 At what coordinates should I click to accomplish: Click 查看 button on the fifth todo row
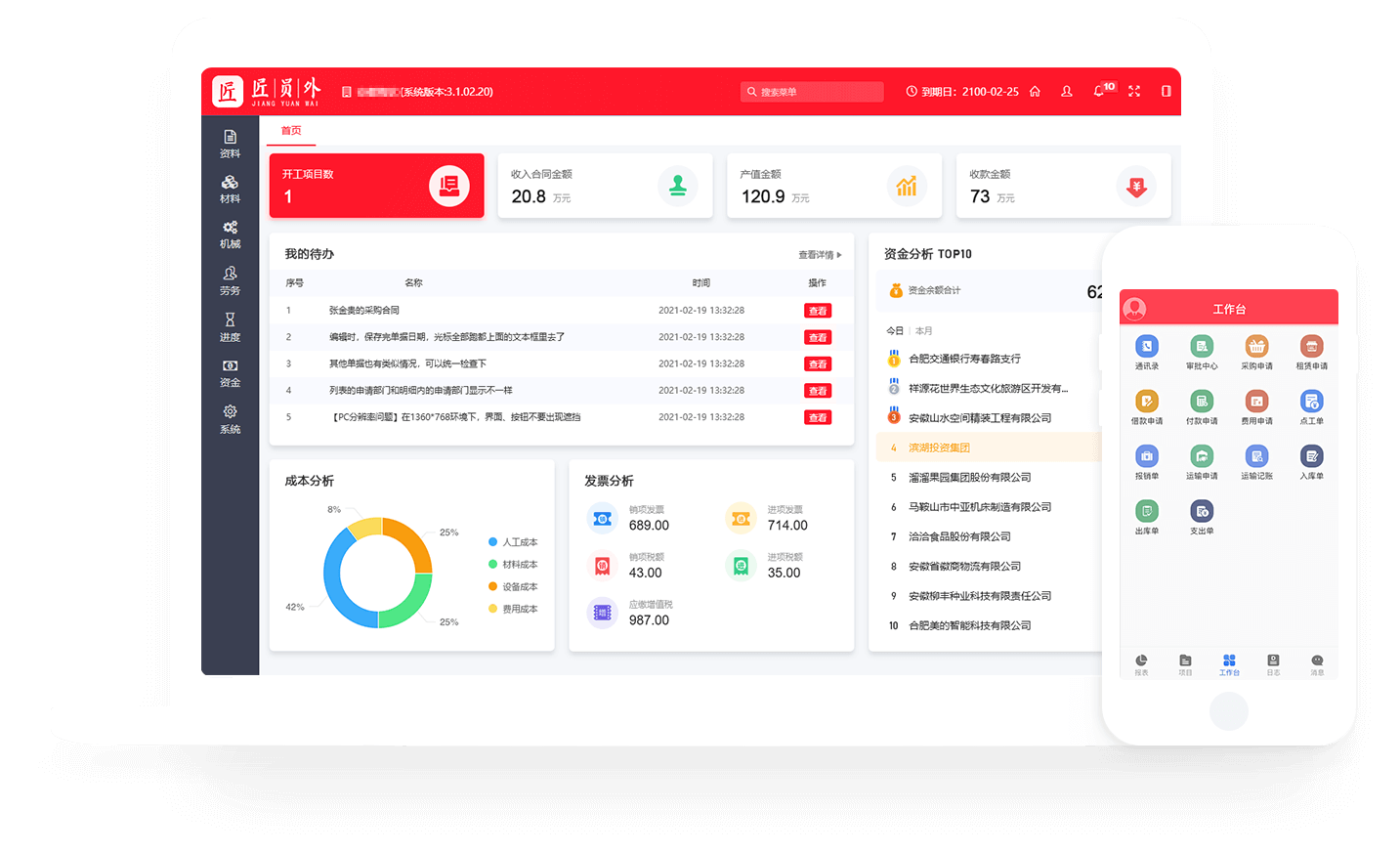[x=818, y=417]
